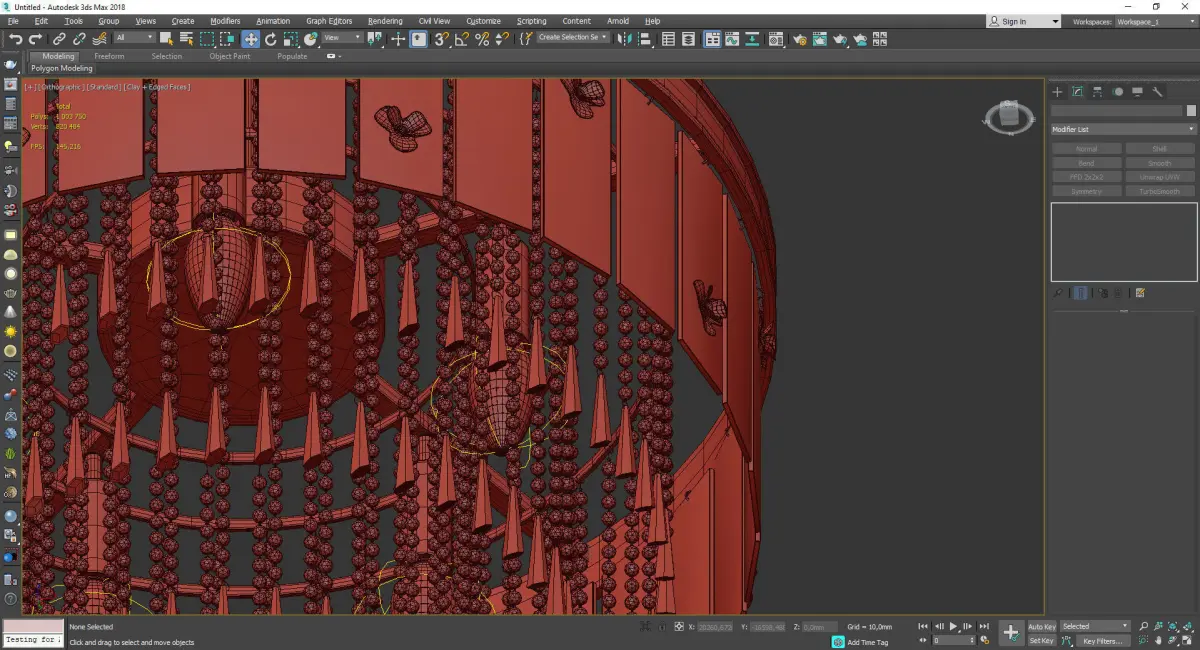Select the Select and Link tool
The width and height of the screenshot is (1200, 650).
59,39
